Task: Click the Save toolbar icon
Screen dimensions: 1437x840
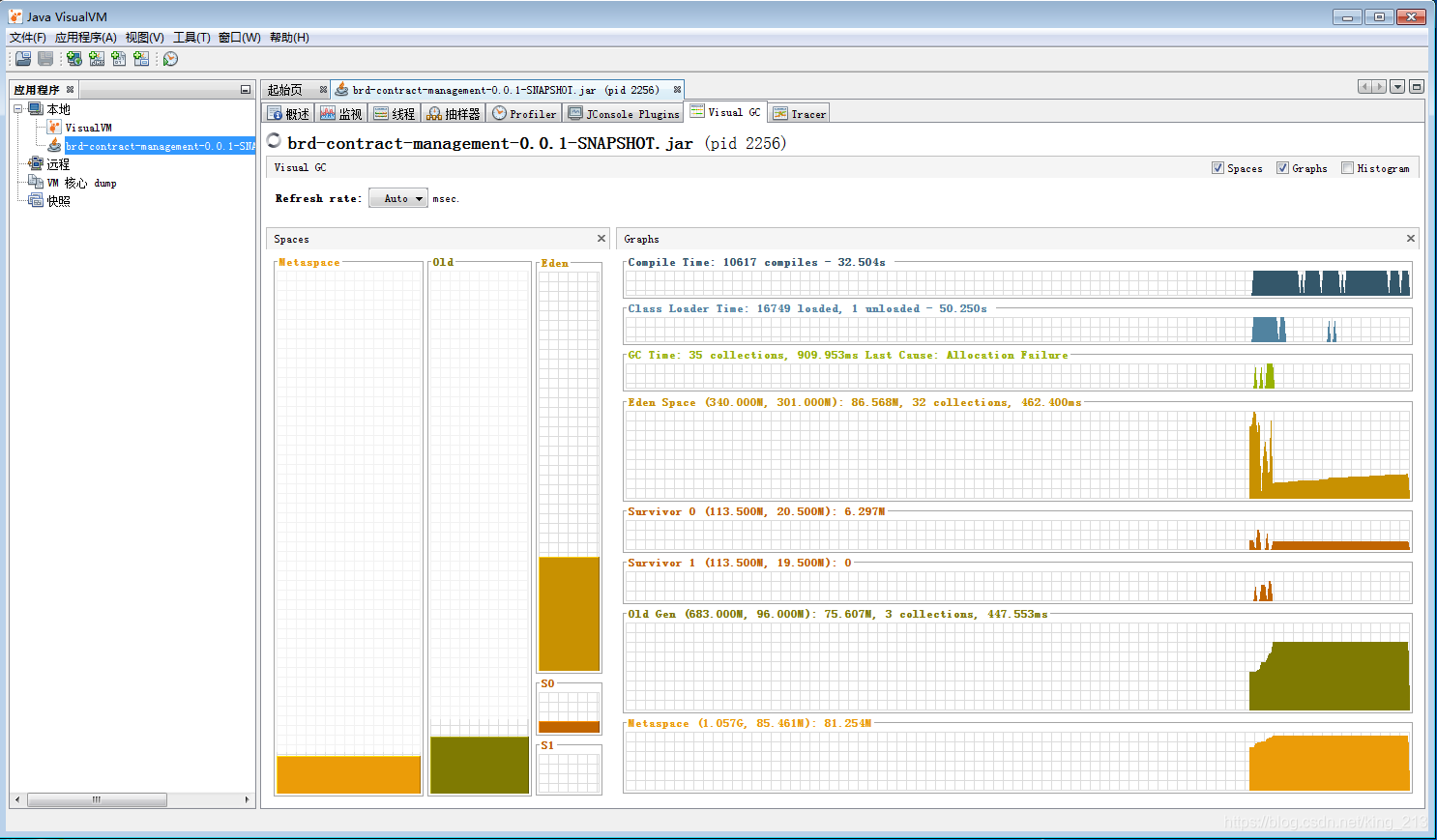Action: coord(45,59)
